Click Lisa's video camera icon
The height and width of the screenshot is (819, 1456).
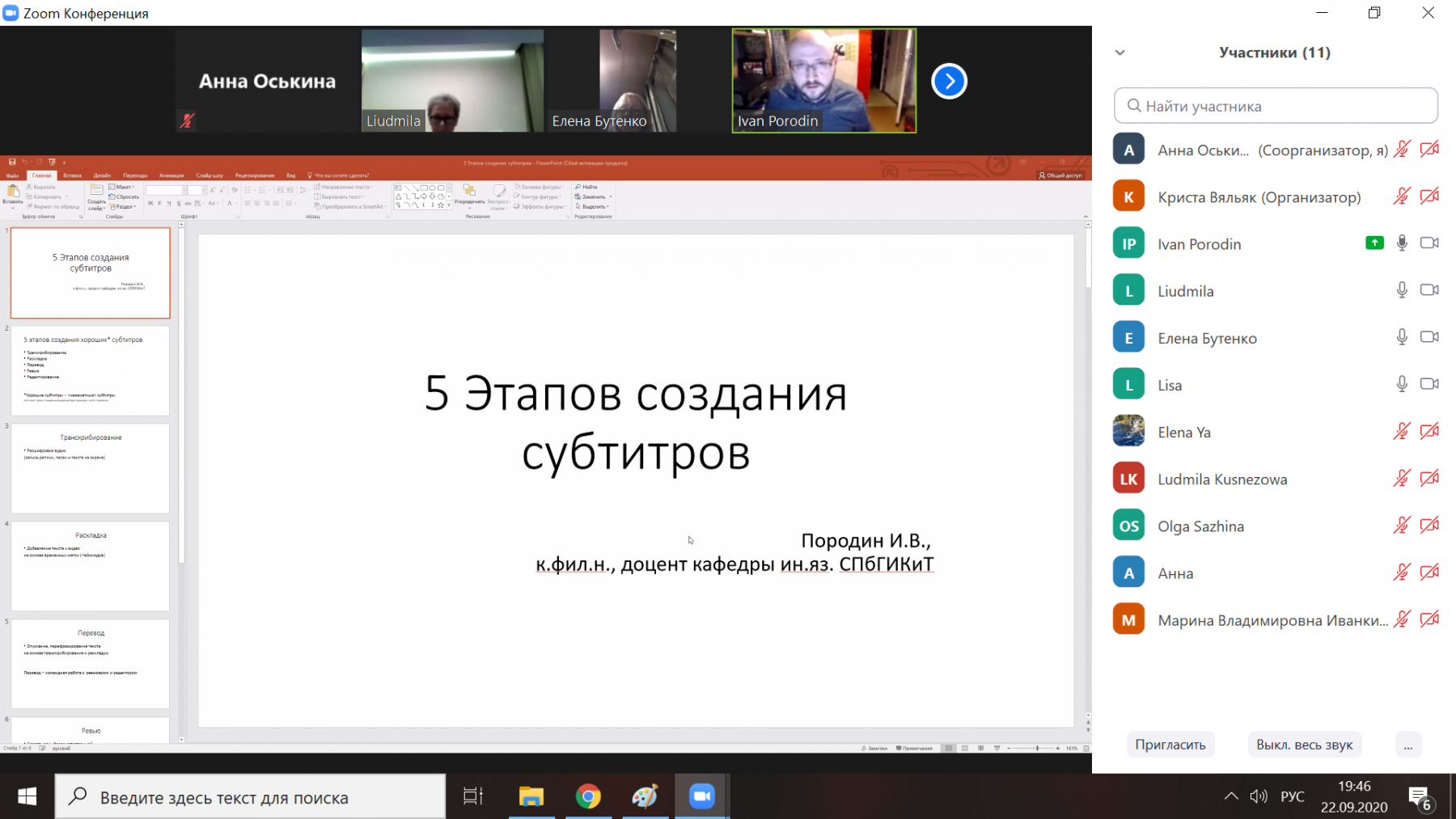point(1429,384)
